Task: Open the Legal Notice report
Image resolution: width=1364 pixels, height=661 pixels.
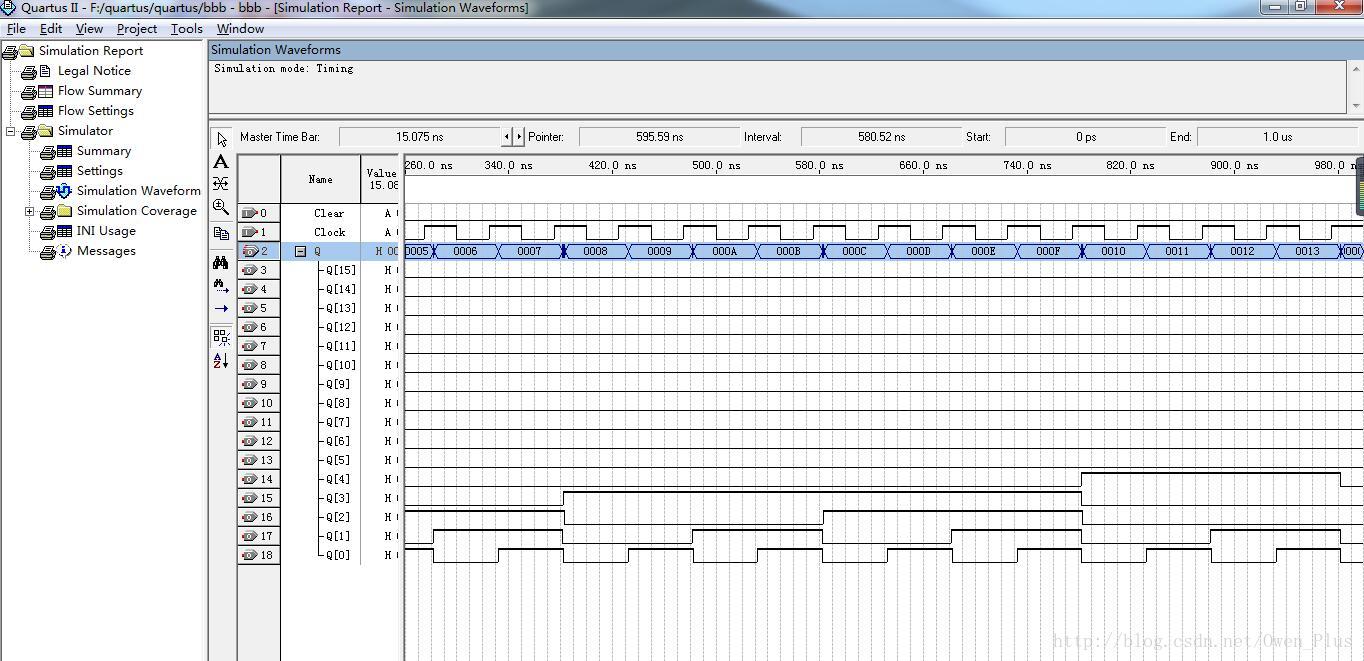Action: pos(94,71)
